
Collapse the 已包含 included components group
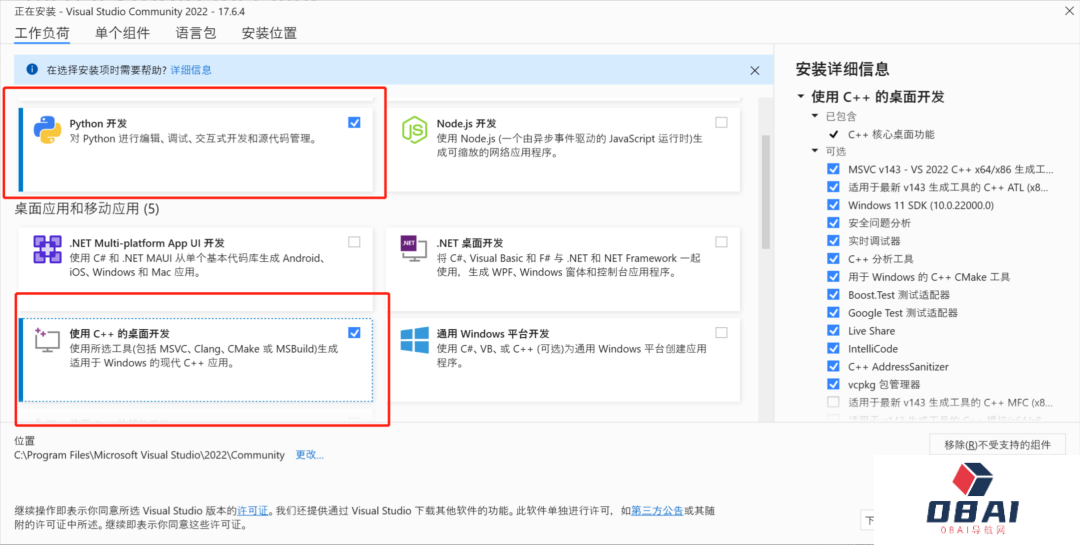tap(815, 116)
